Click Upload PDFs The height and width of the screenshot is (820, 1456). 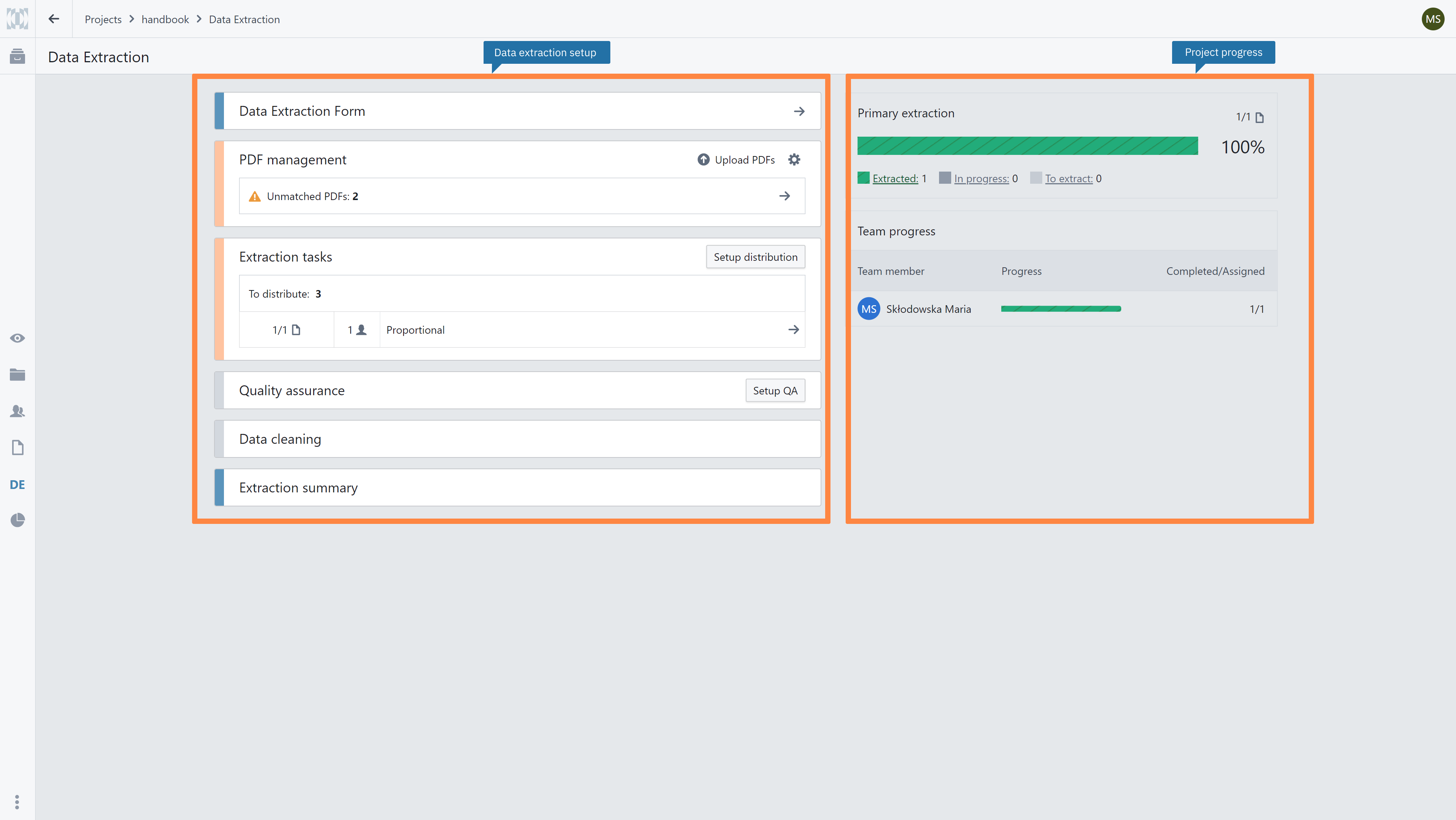point(736,160)
